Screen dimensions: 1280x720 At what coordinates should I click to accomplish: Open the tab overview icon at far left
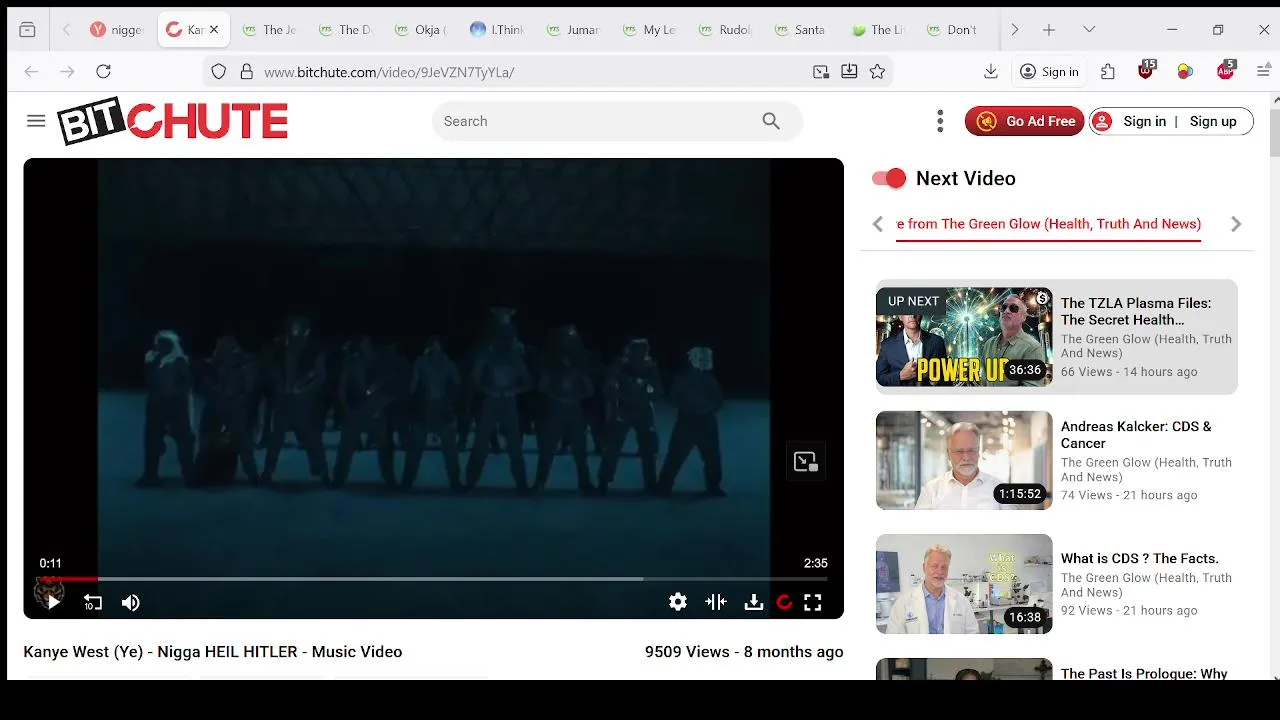(27, 30)
